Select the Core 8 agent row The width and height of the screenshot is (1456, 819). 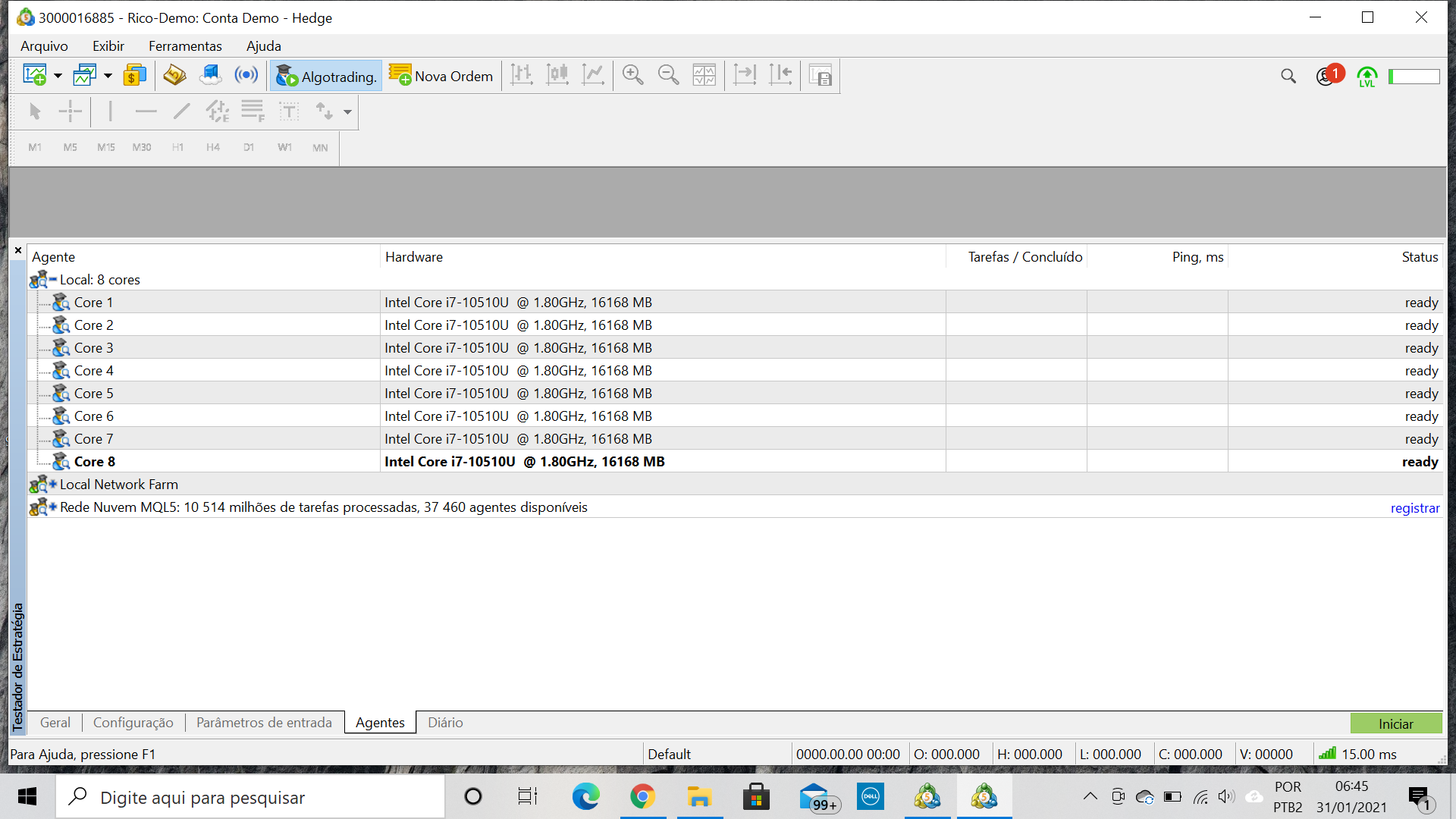[x=735, y=461]
